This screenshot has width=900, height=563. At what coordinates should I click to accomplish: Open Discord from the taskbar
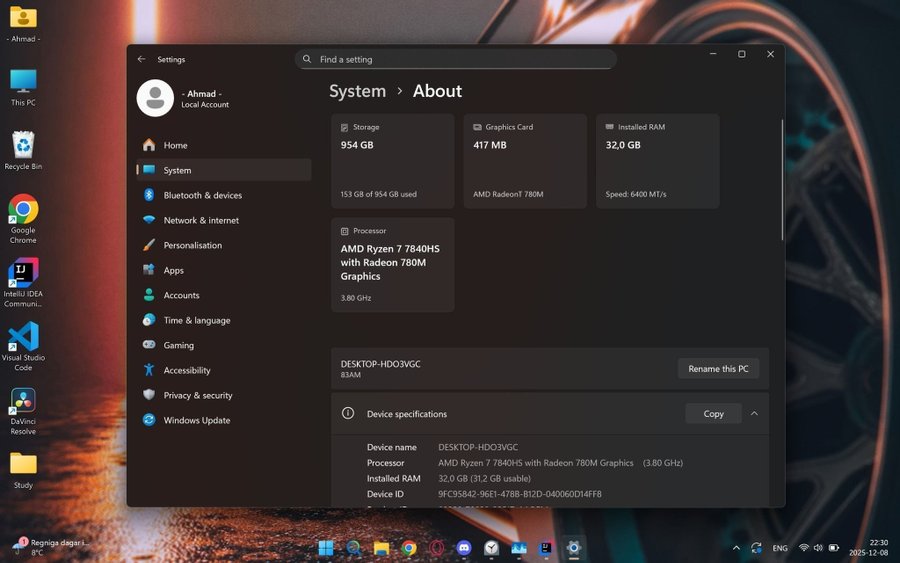coord(464,548)
